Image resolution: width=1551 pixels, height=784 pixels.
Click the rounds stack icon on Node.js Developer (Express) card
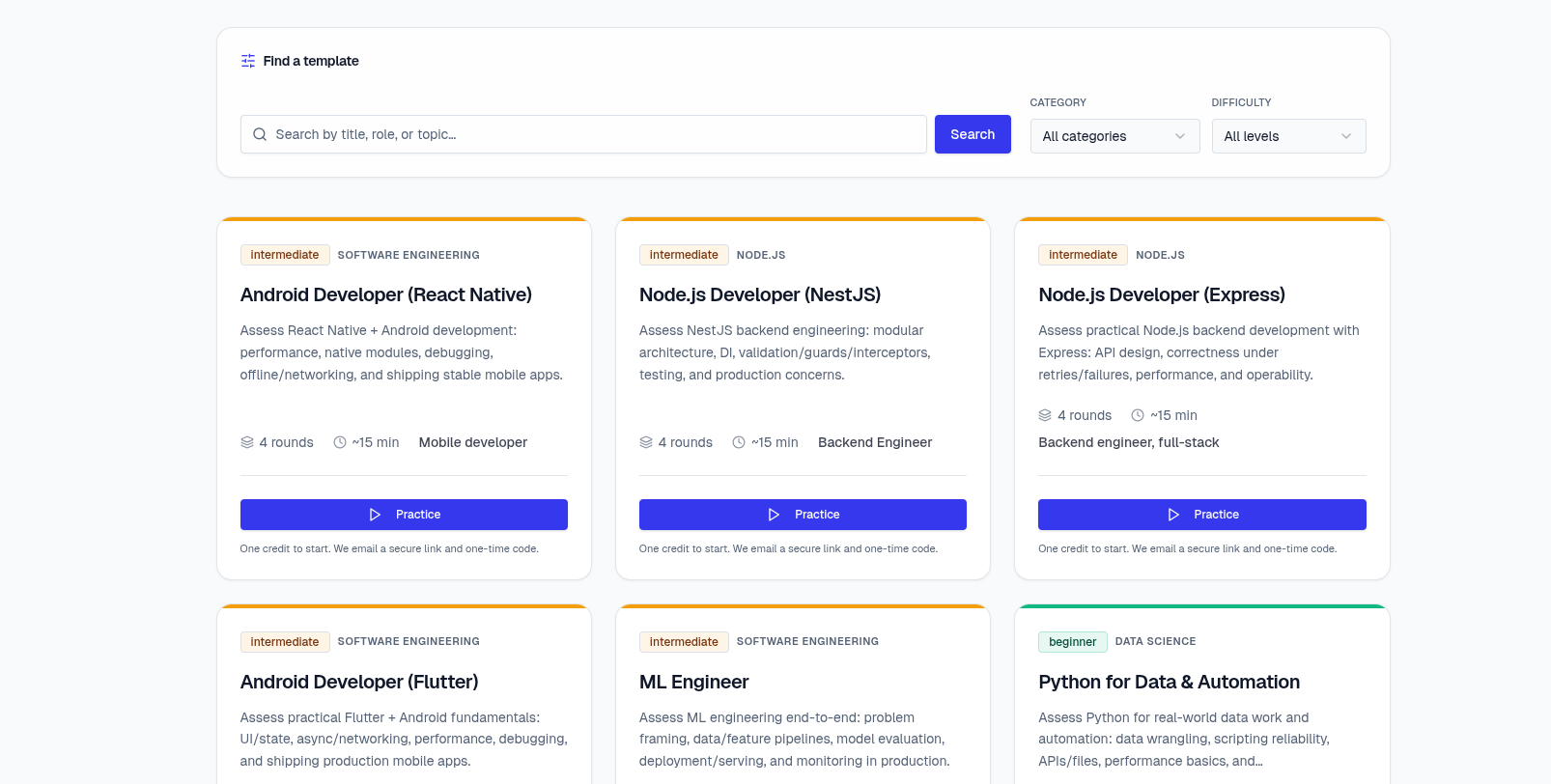[1045, 415]
